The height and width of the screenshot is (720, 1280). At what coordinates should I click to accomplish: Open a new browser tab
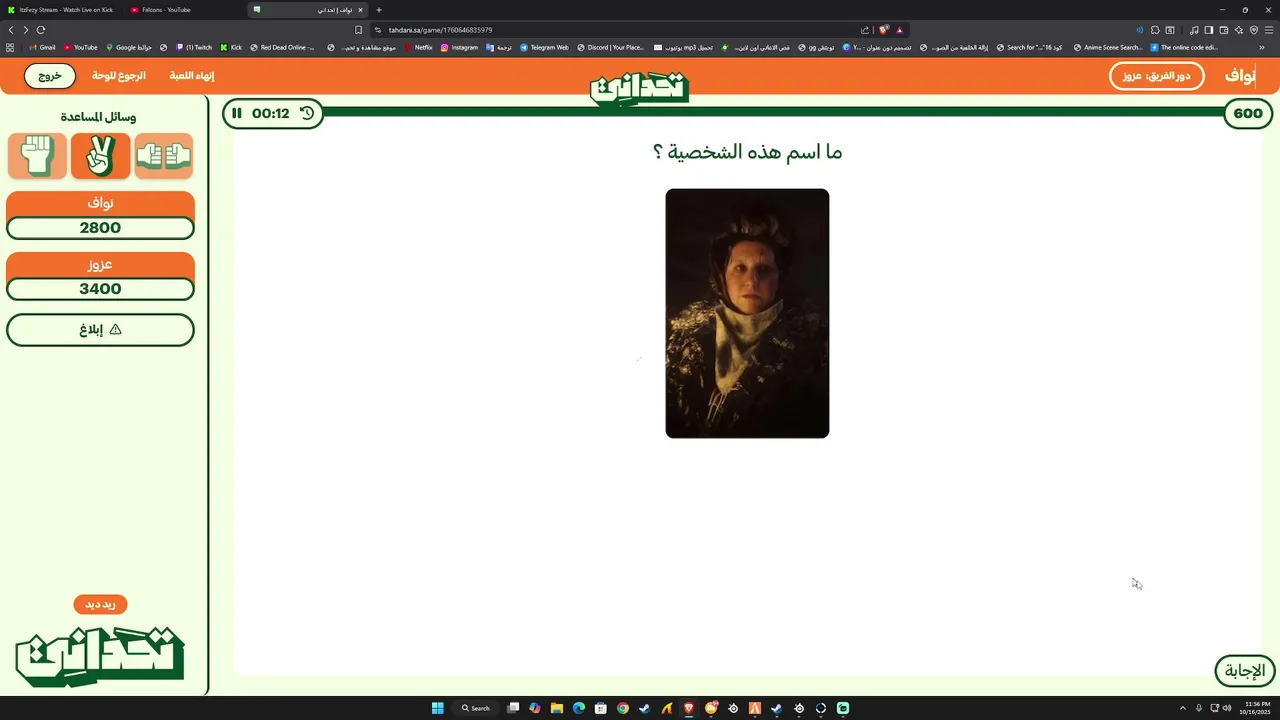click(x=379, y=10)
